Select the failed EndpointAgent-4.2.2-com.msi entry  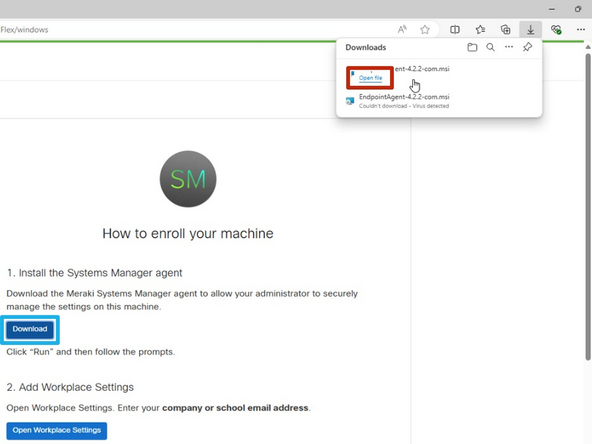click(439, 101)
